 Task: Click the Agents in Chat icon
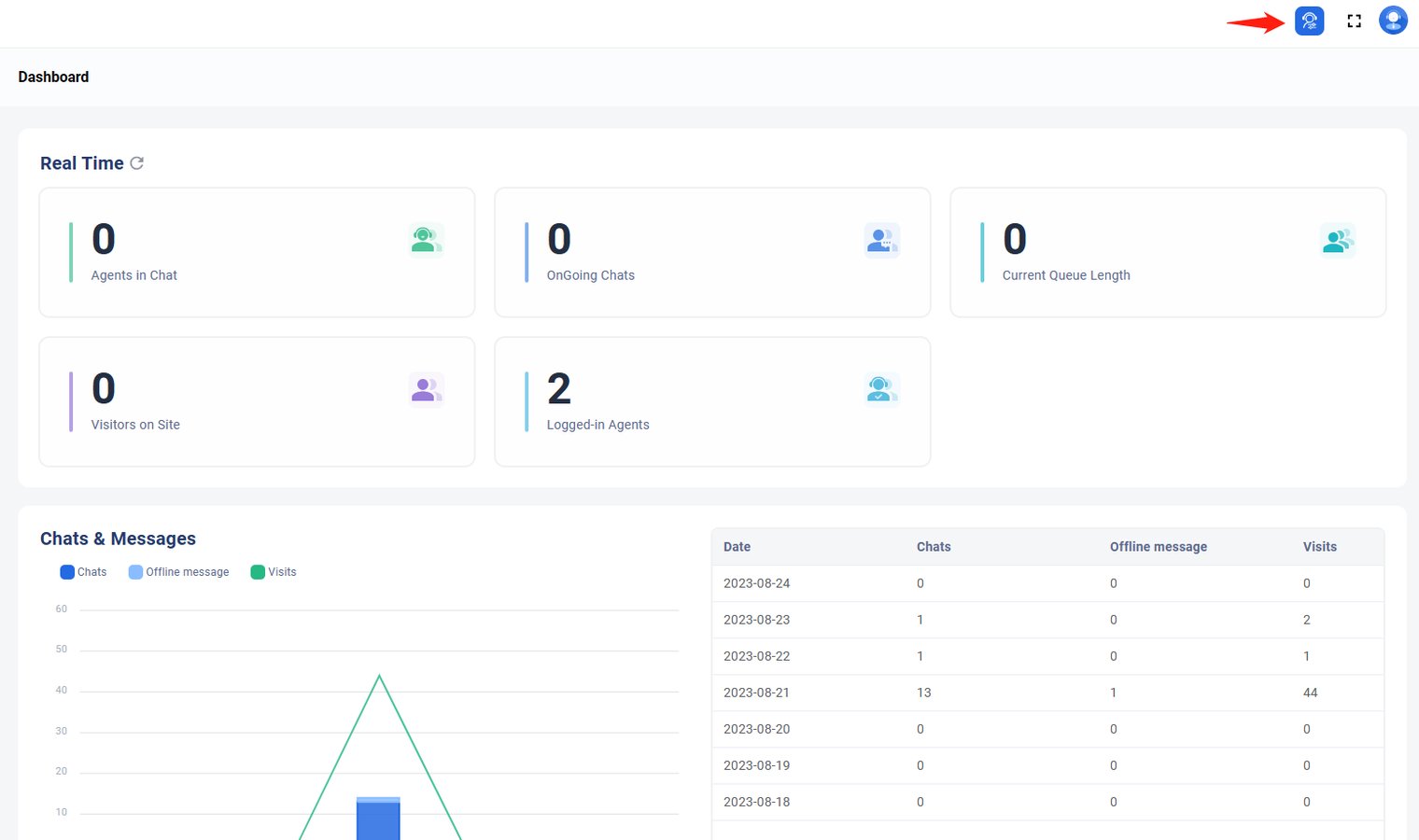pyautogui.click(x=426, y=240)
